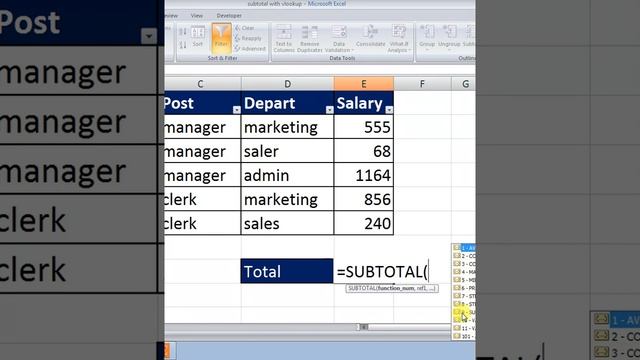This screenshot has height=360, width=640.
Task: Open the Salary column filter dropdown
Action: (389, 109)
